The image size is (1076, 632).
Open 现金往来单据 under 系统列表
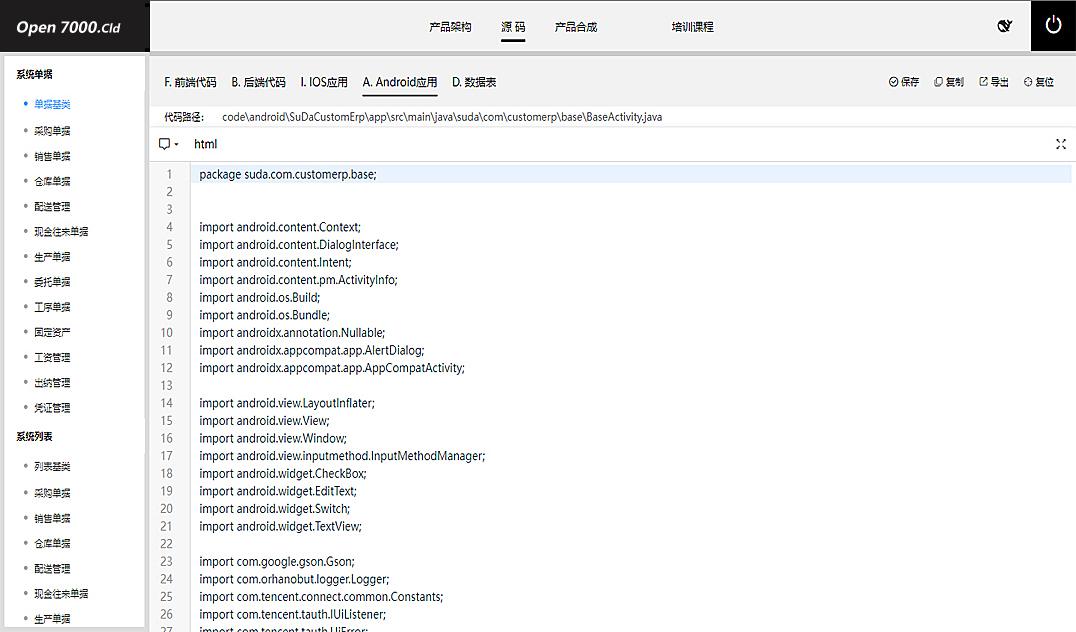(x=61, y=594)
